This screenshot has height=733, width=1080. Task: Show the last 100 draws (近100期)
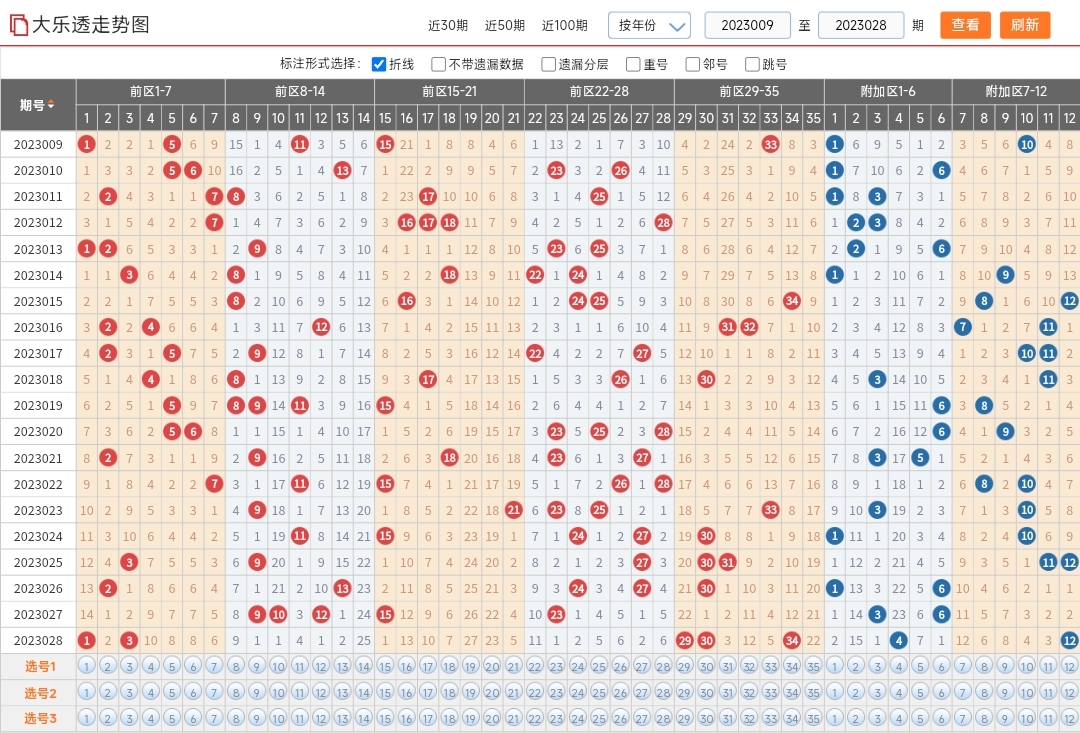(565, 25)
